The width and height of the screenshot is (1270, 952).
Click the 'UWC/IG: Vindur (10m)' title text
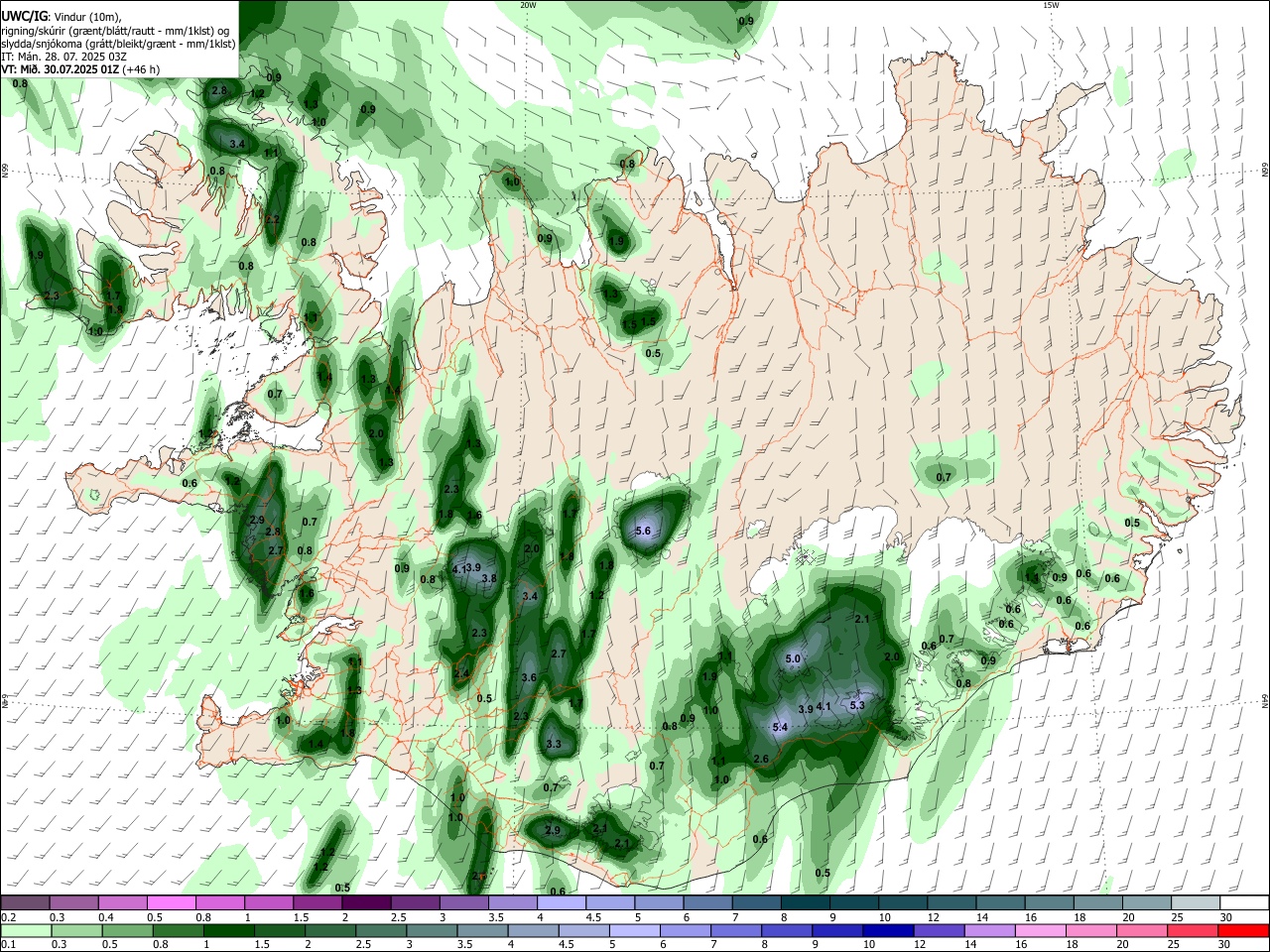point(61,17)
